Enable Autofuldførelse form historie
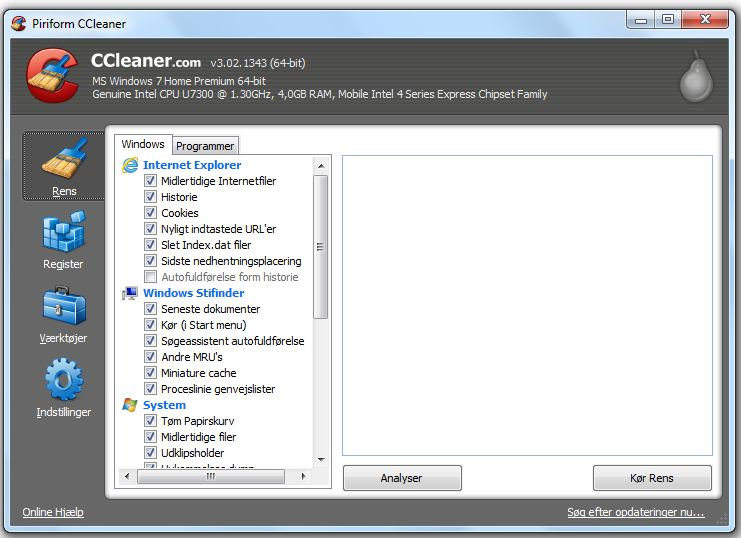 [150, 277]
